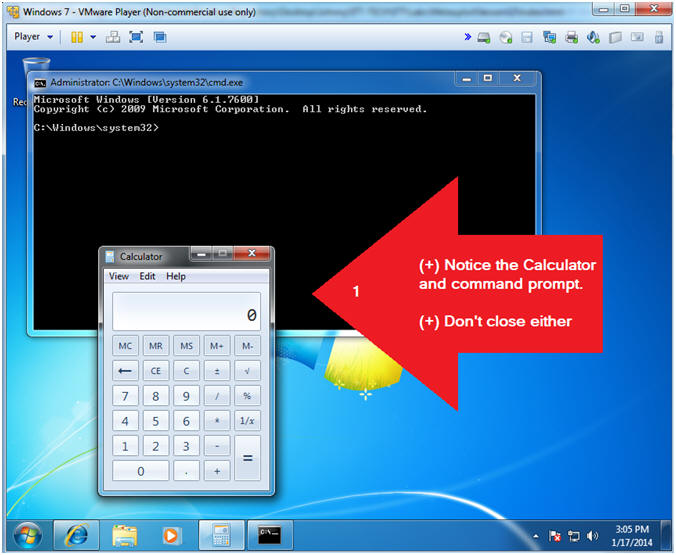Enter full screen mode via toolbar icon
The width and height of the screenshot is (676, 555).
coord(136,37)
